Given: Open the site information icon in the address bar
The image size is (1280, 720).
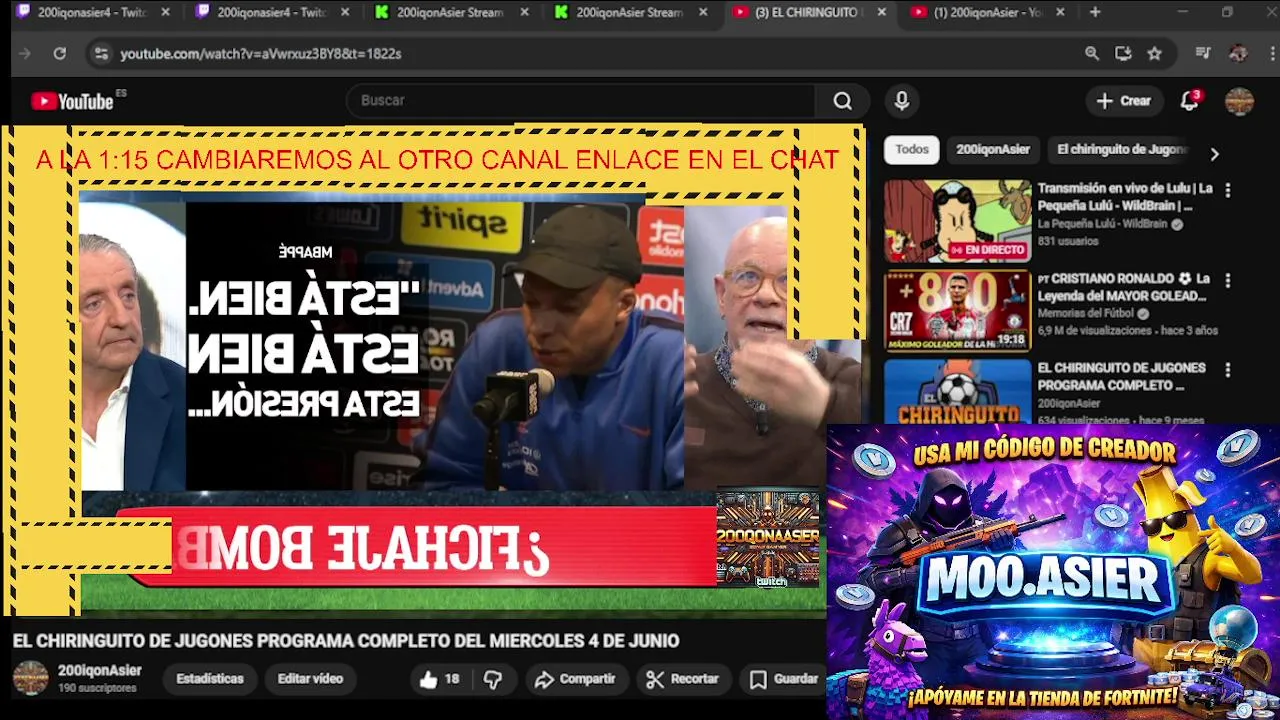Looking at the screenshot, I should [x=100, y=53].
